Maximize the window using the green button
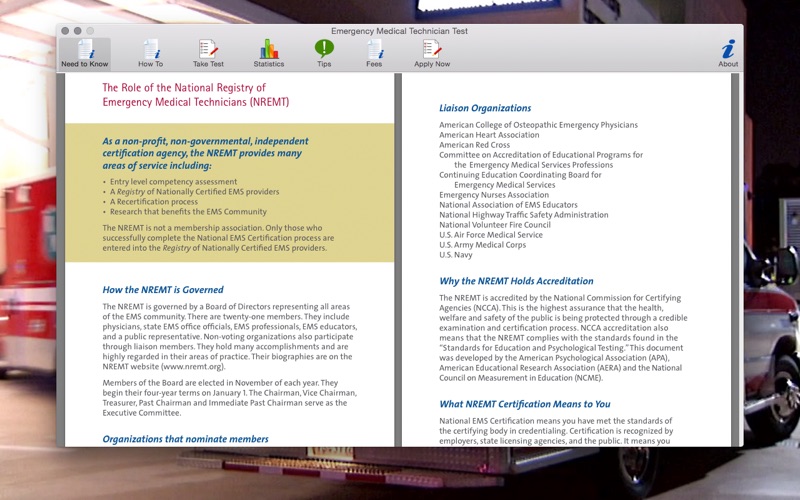The image size is (800, 500). pos(90,31)
